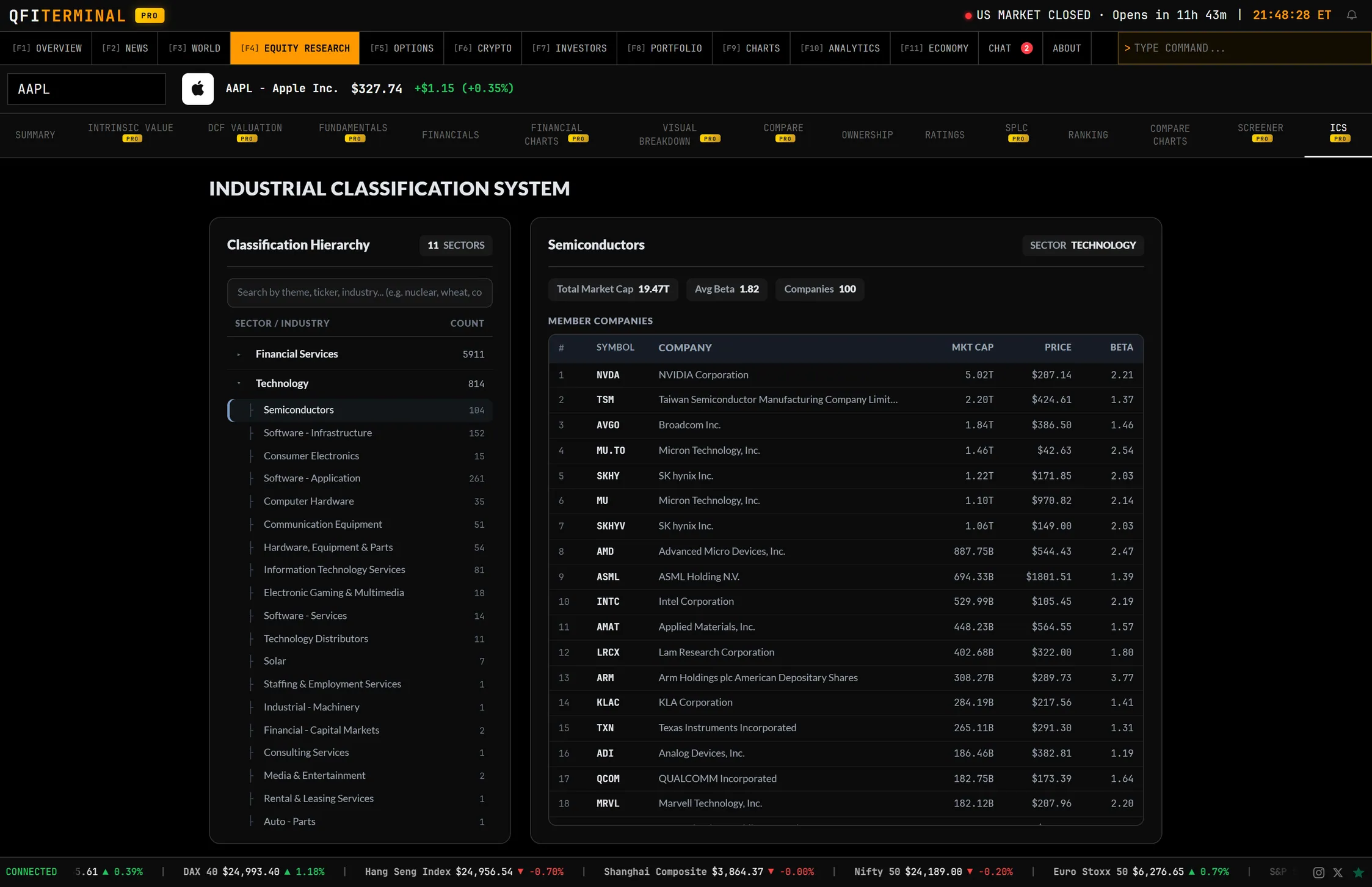Open the SPLC sub-tab

click(1017, 134)
